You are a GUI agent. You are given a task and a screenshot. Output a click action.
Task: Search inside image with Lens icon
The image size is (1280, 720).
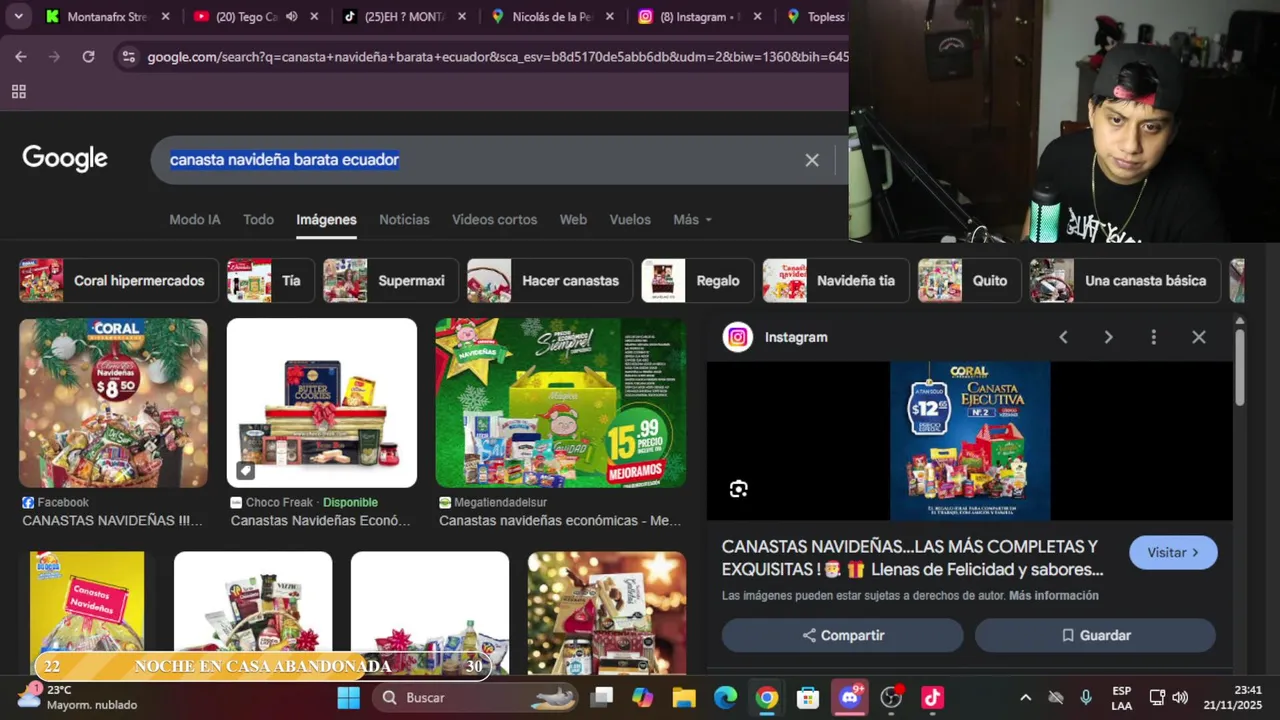[739, 489]
